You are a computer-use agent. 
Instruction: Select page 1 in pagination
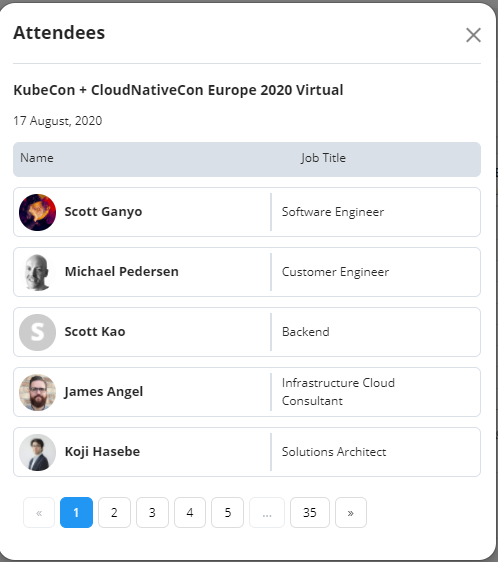coord(76,513)
